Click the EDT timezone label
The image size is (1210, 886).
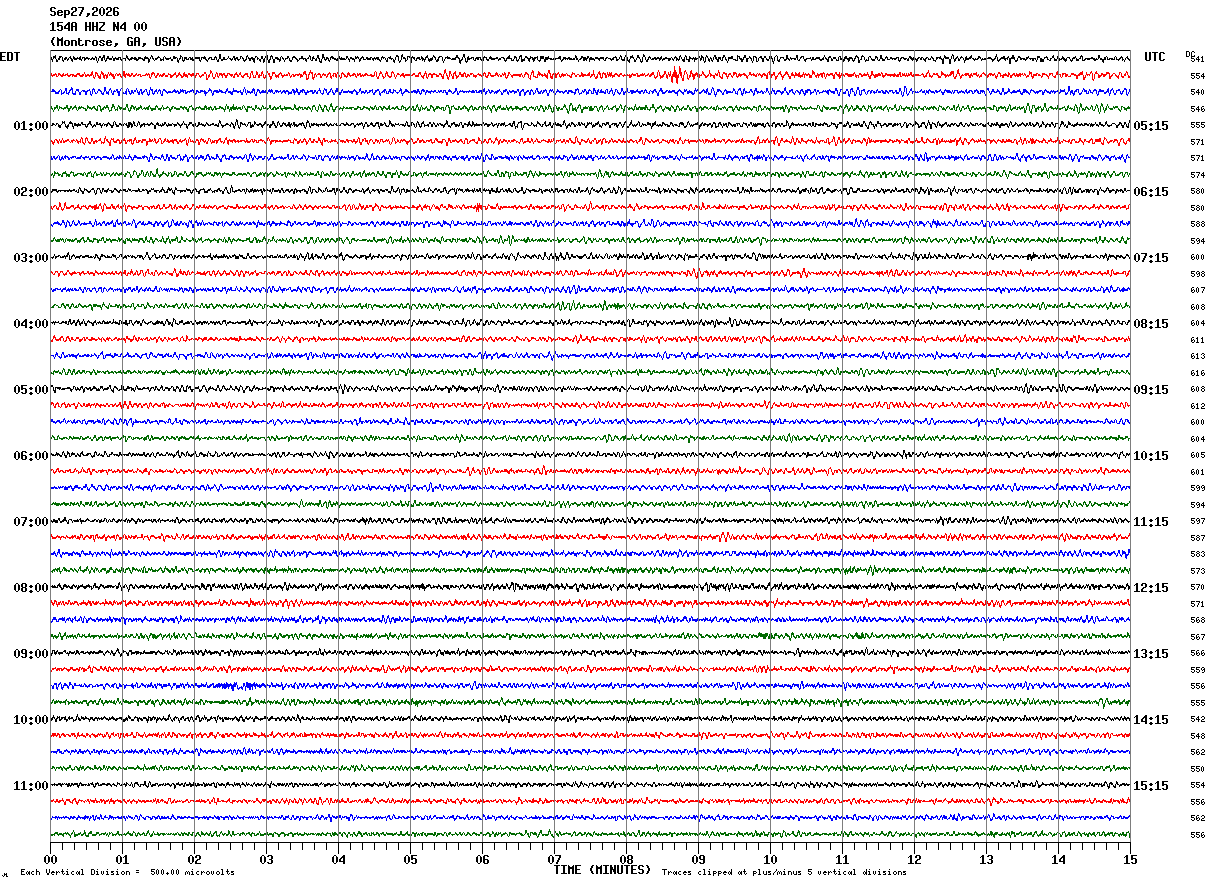pyautogui.click(x=10, y=57)
